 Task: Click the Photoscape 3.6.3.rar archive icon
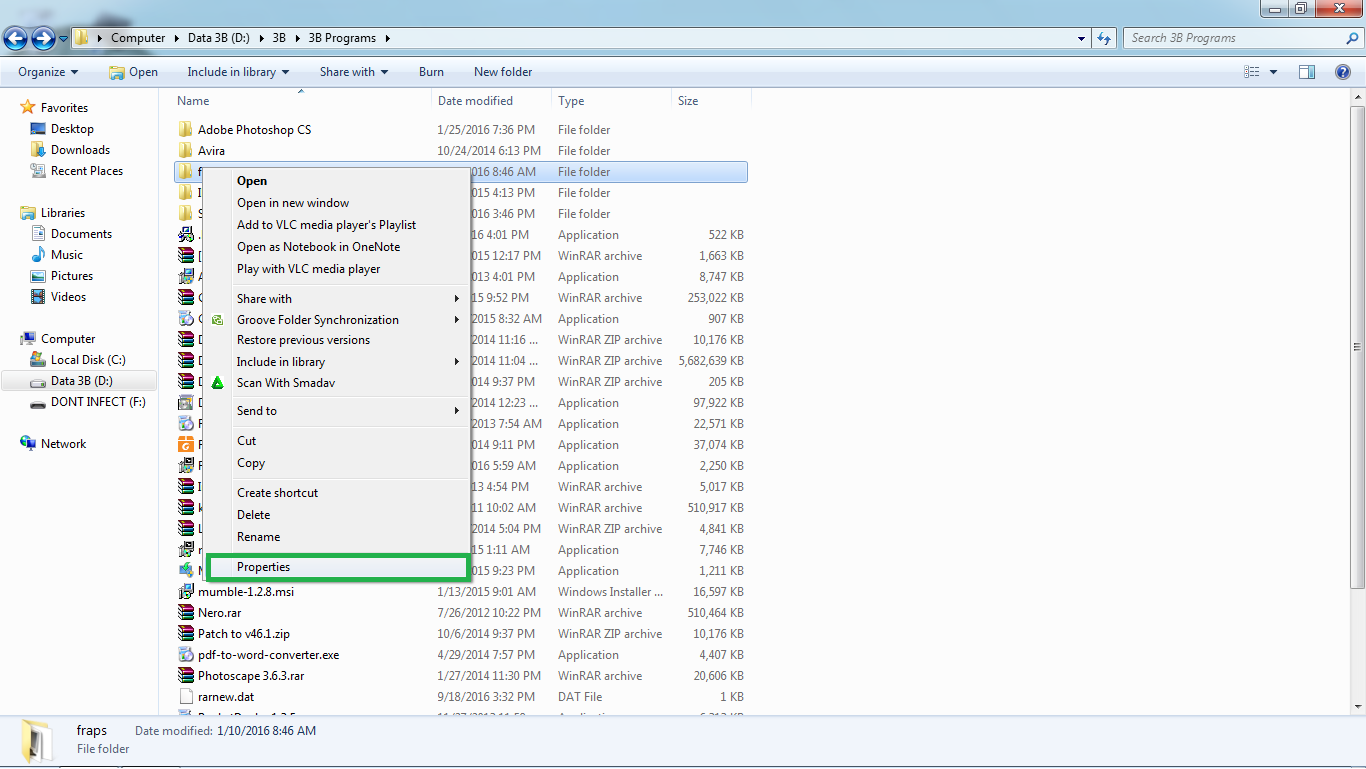(186, 676)
